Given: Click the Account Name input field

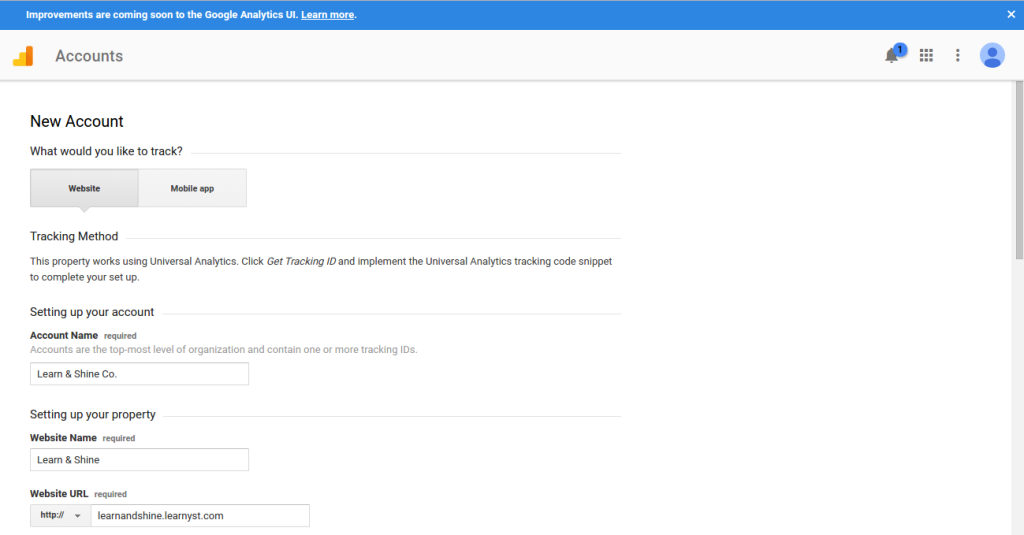Looking at the screenshot, I should coord(139,374).
